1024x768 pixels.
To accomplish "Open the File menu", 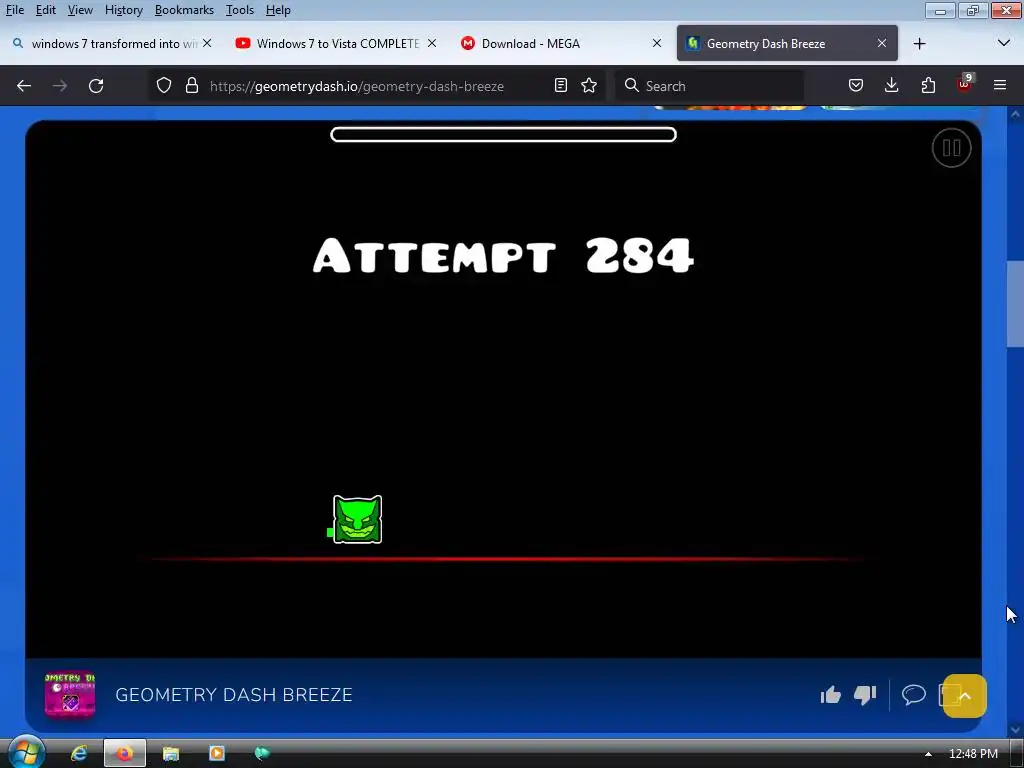I will coord(15,10).
